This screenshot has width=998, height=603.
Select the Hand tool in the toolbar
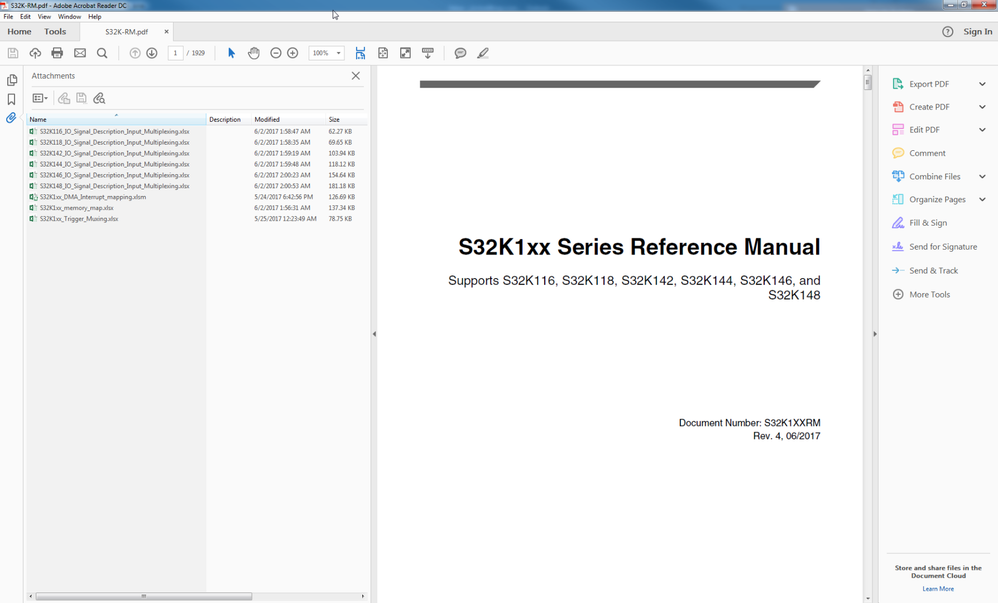[x=254, y=53]
